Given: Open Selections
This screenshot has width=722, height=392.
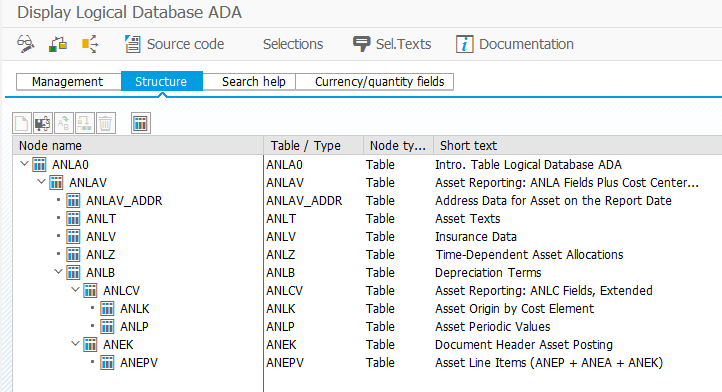Looking at the screenshot, I should pos(293,44).
